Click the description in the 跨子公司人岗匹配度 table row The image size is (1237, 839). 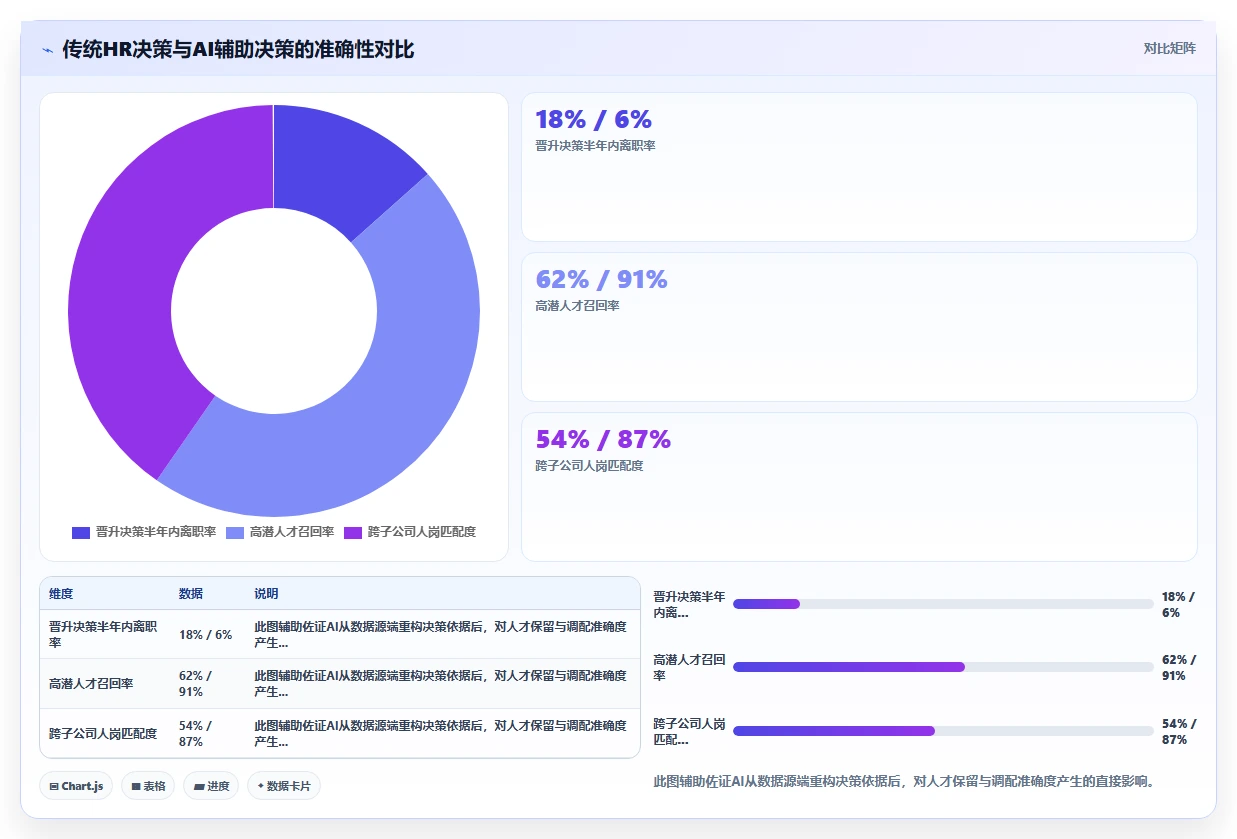[x=442, y=733]
